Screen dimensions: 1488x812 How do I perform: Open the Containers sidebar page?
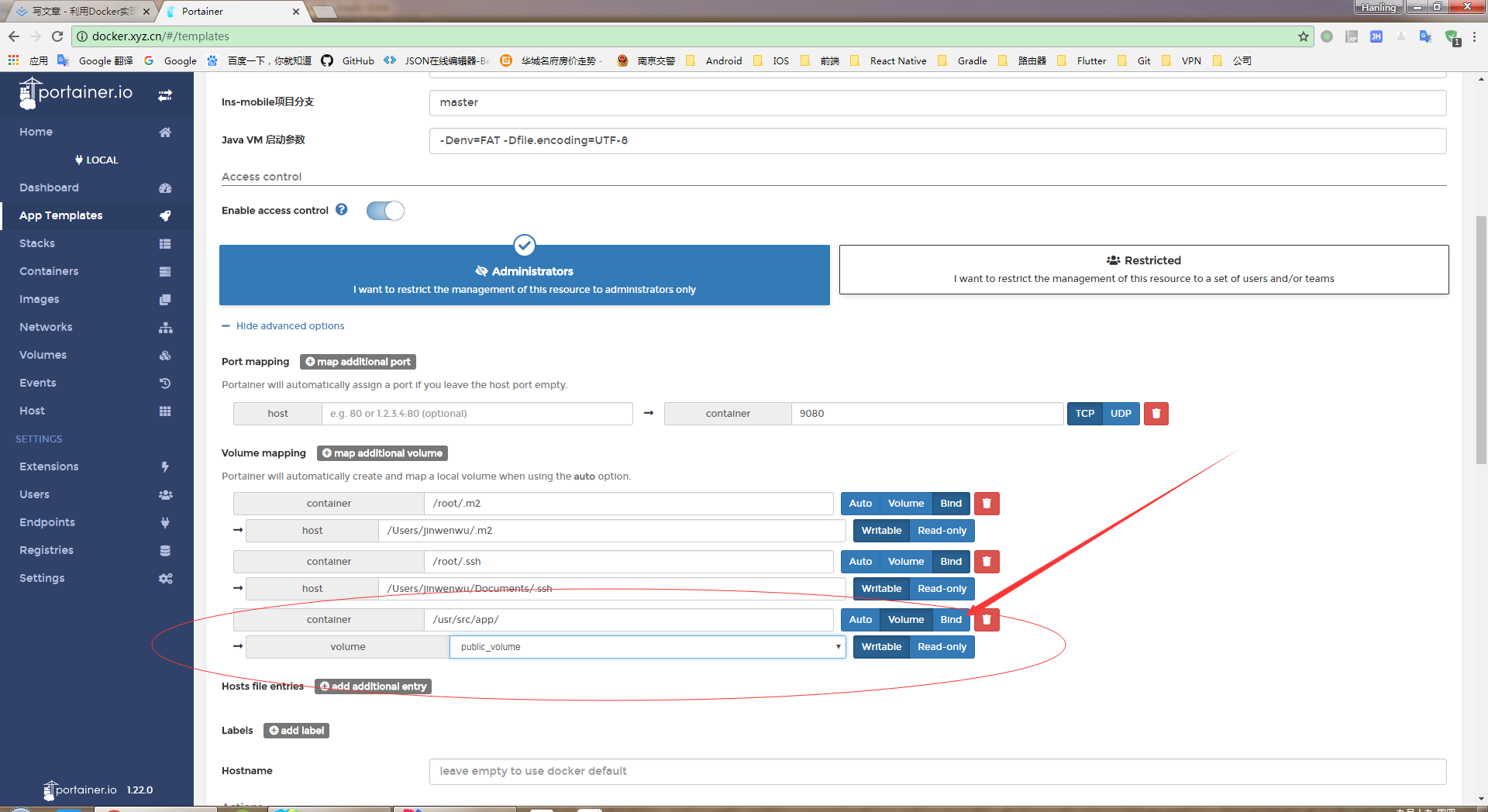(49, 271)
